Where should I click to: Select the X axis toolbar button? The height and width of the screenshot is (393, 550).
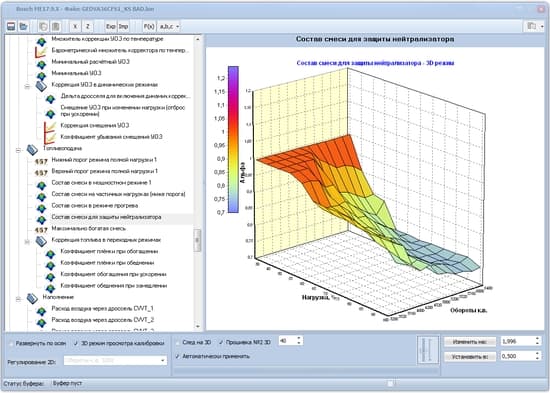(x=75, y=26)
